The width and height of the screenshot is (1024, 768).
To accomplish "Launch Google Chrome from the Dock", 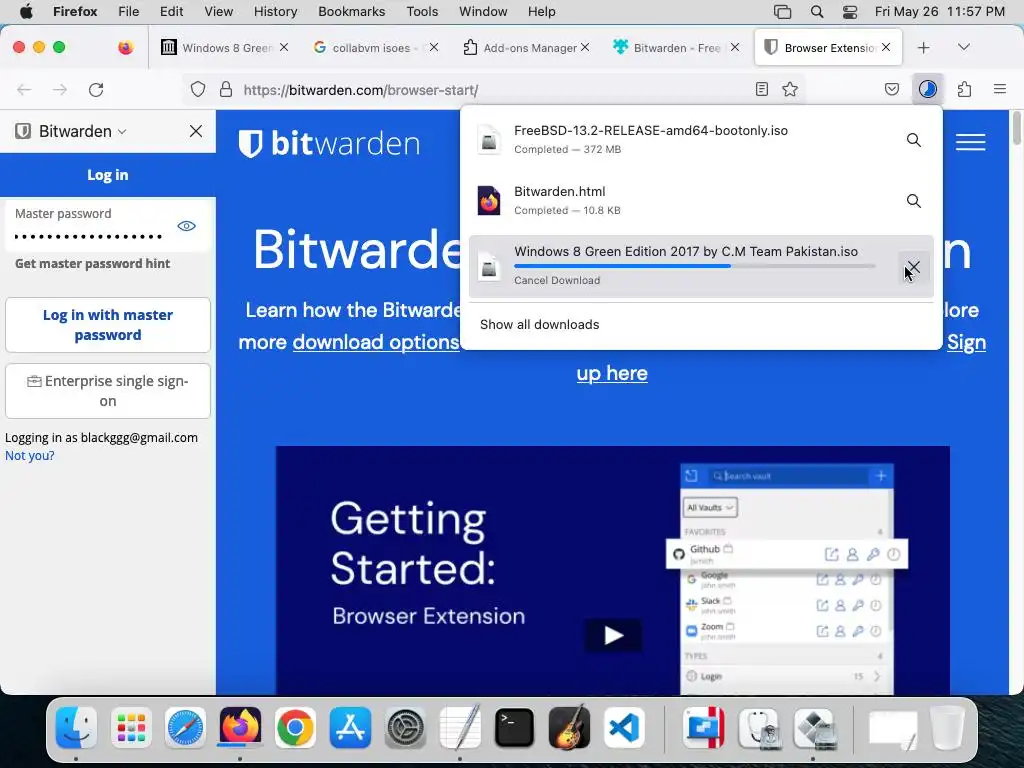I will coord(295,728).
